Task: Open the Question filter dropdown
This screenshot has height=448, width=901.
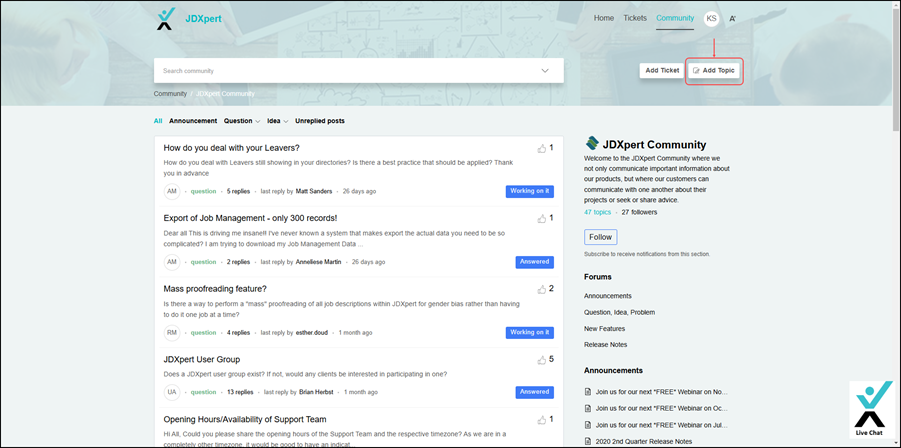Action: click(241, 121)
